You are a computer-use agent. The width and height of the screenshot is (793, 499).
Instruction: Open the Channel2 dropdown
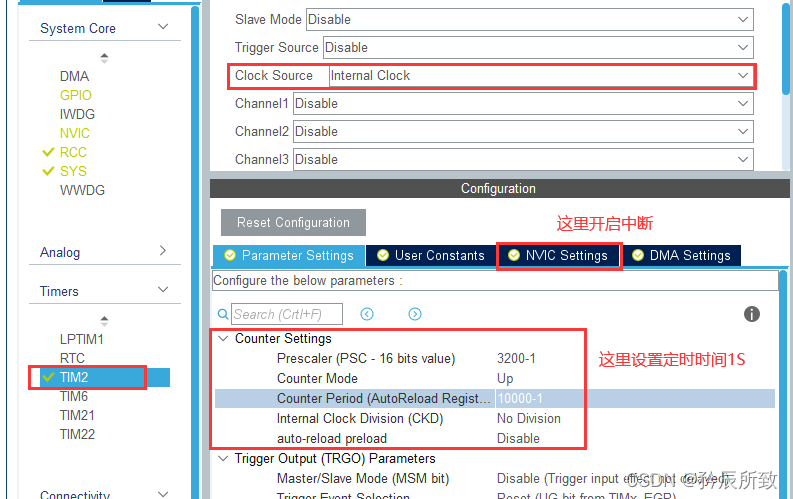523,131
